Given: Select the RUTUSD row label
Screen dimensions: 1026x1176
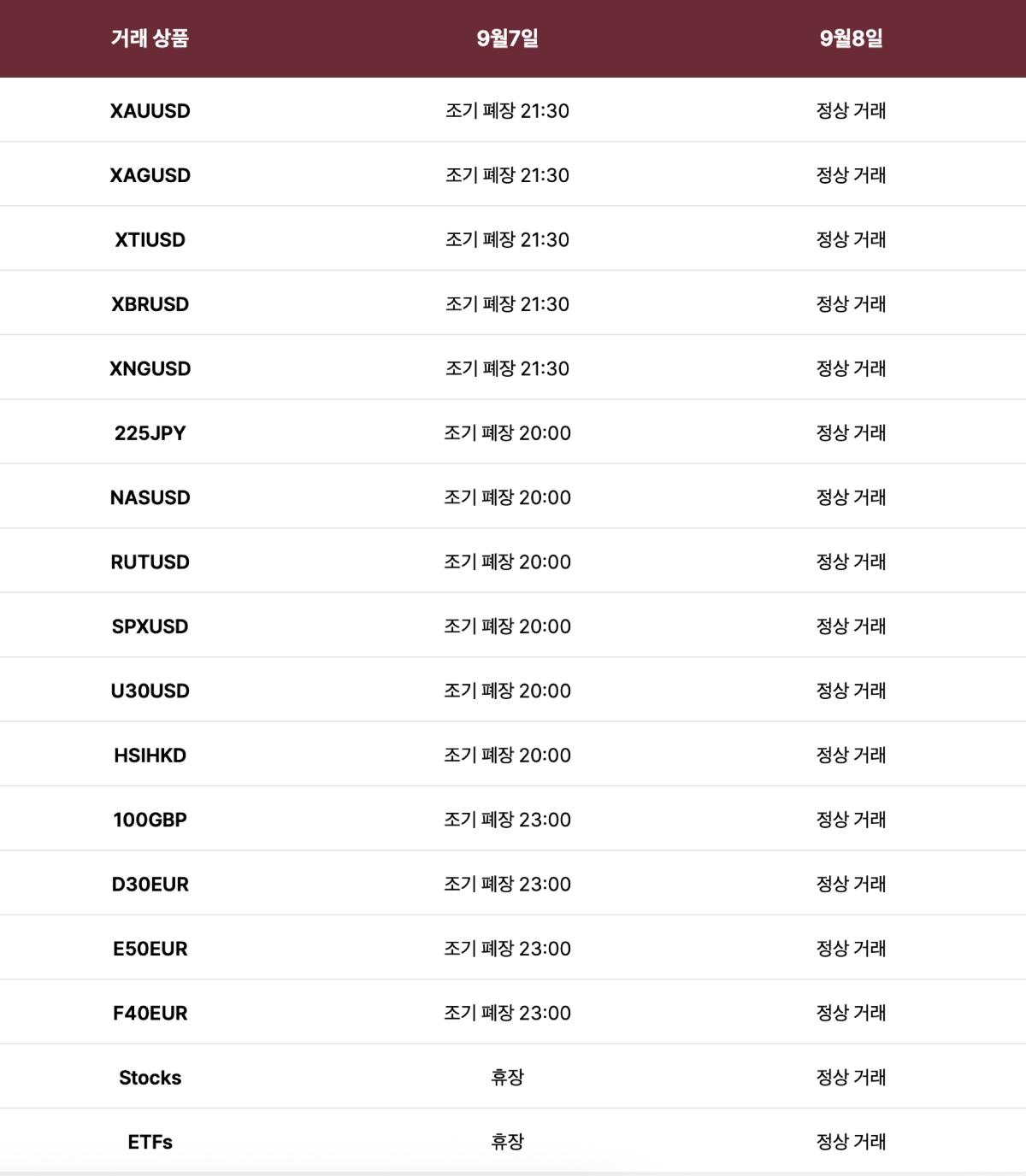Looking at the screenshot, I should tap(150, 562).
